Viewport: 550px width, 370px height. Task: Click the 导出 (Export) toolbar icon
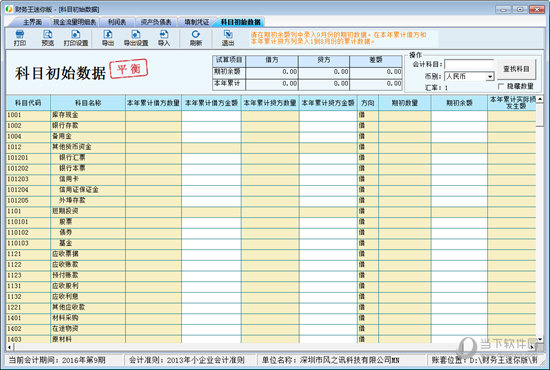tap(108, 38)
